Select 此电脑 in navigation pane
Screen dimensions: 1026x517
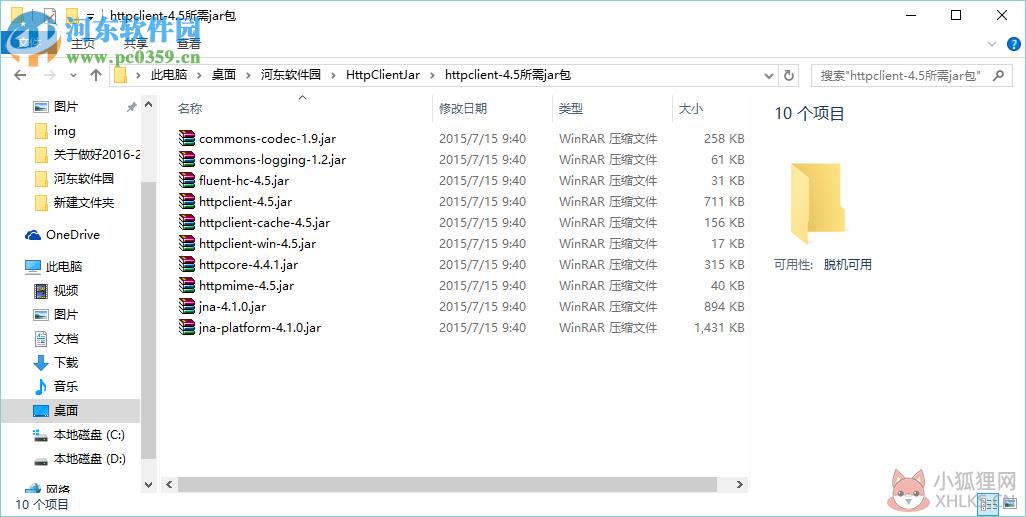(63, 266)
